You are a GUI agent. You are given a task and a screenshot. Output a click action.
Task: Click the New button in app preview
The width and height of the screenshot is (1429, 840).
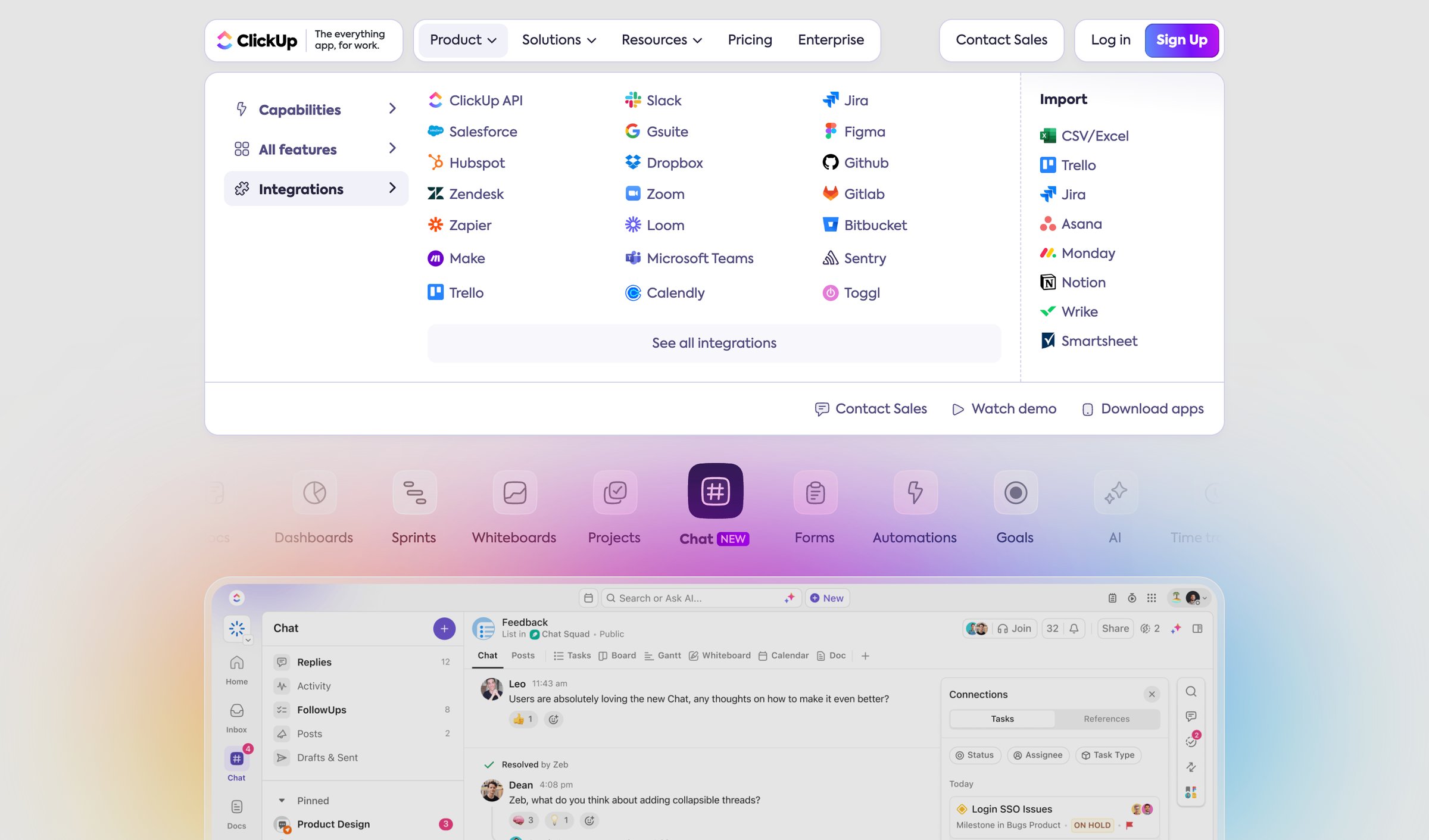tap(827, 598)
